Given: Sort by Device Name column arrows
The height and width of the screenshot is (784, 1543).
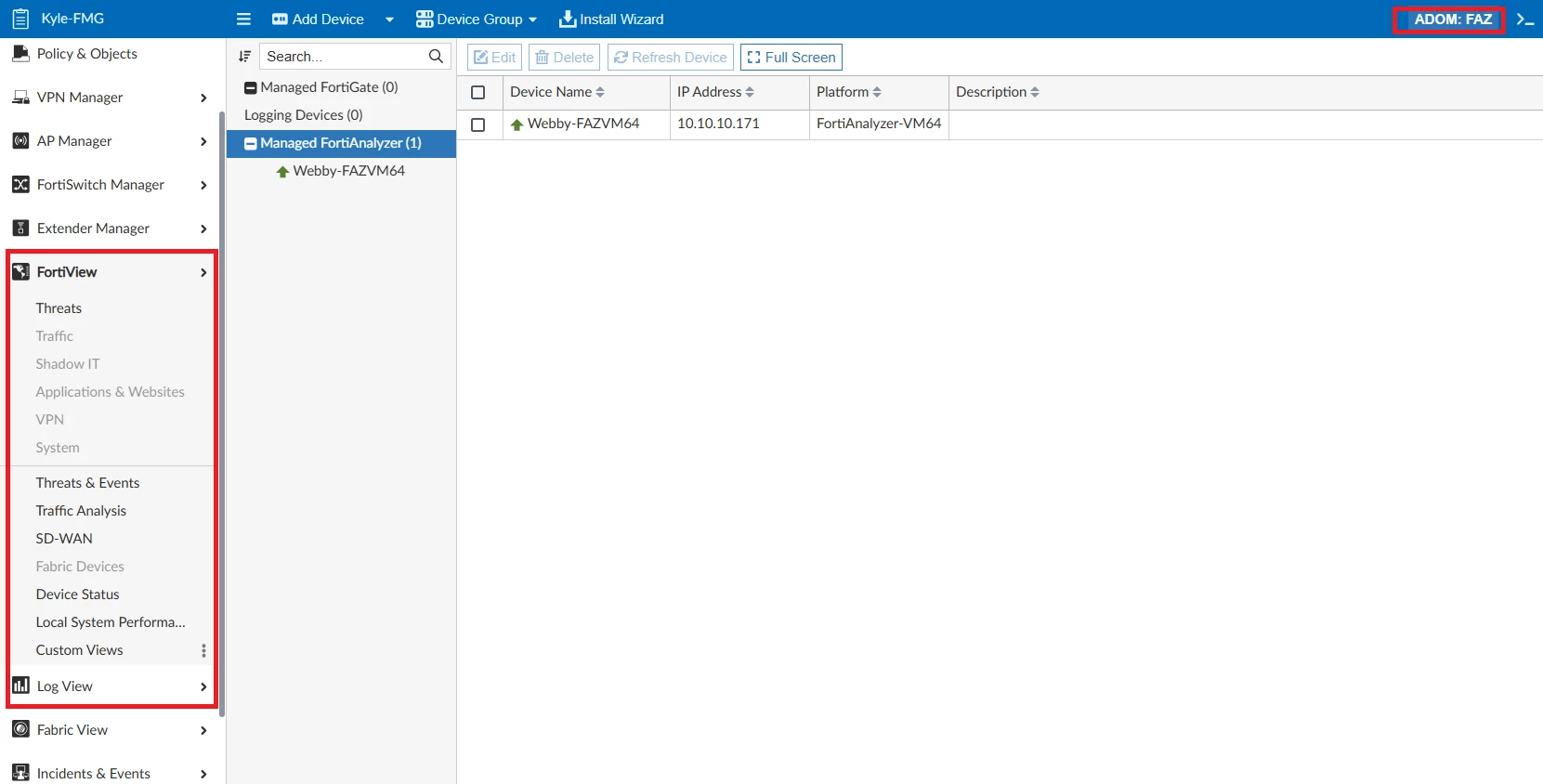Looking at the screenshot, I should tap(600, 92).
